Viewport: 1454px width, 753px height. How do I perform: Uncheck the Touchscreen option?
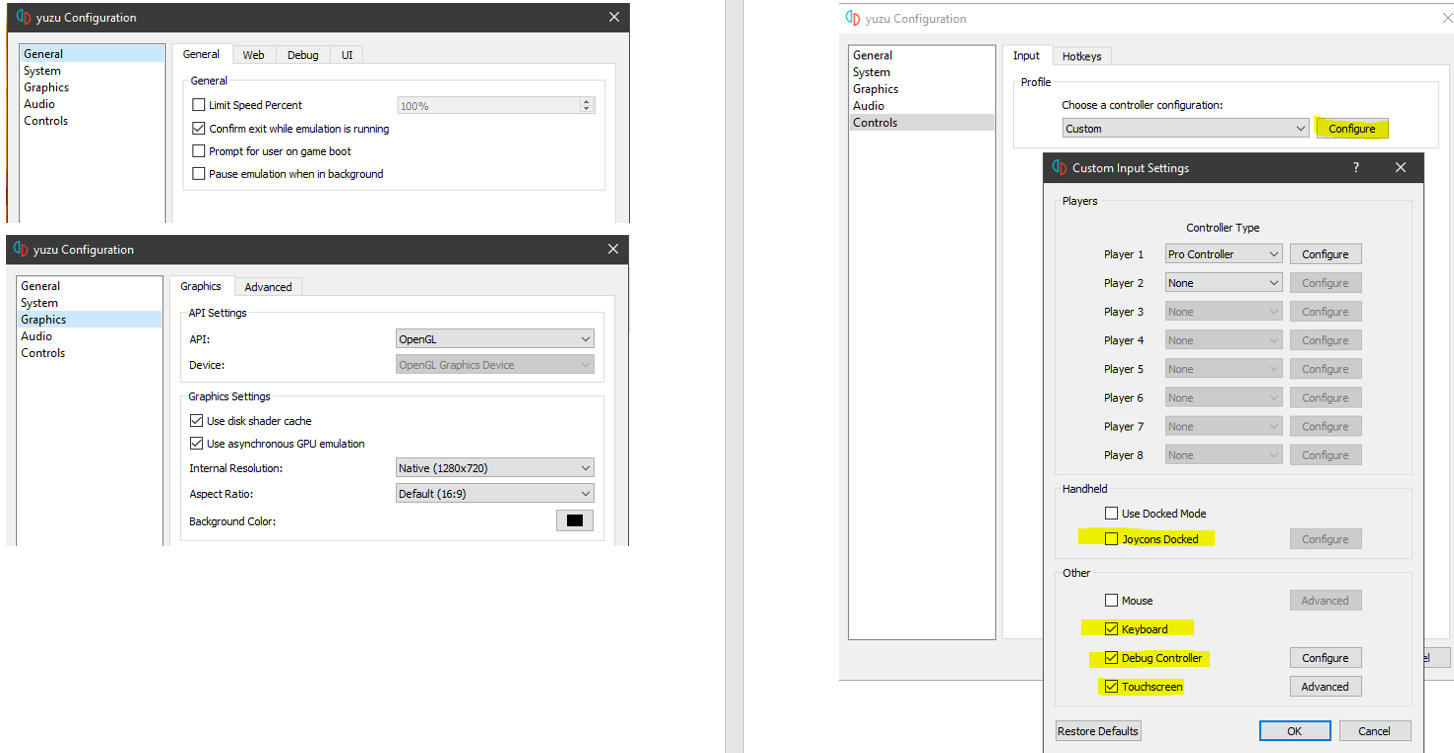(x=1111, y=687)
